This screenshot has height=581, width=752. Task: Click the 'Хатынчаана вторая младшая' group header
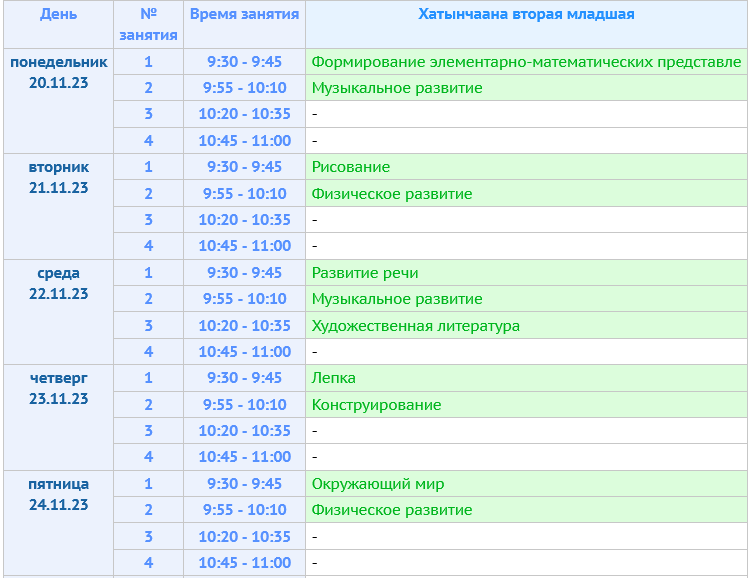[x=525, y=15]
